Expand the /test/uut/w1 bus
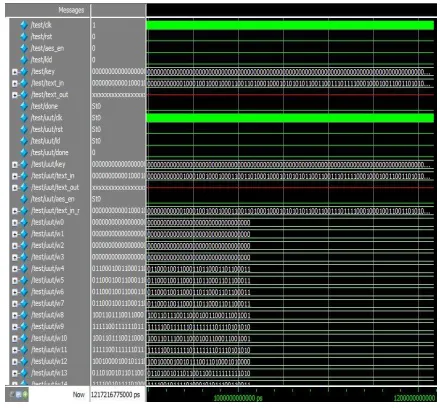 coord(15,234)
